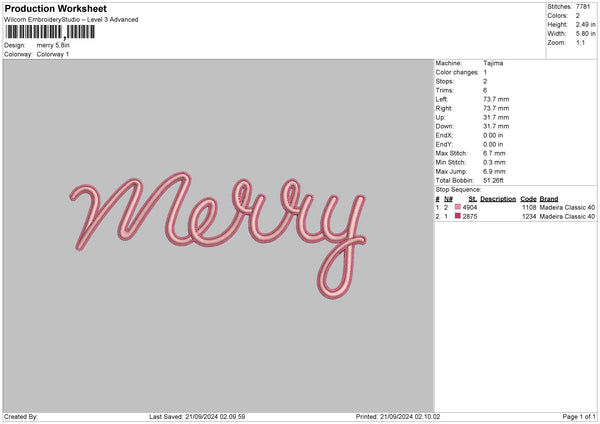Image resolution: width=600 pixels, height=424 pixels.
Task: Click 'Madeira Classic 40' in stop row 2
Action: (567, 217)
